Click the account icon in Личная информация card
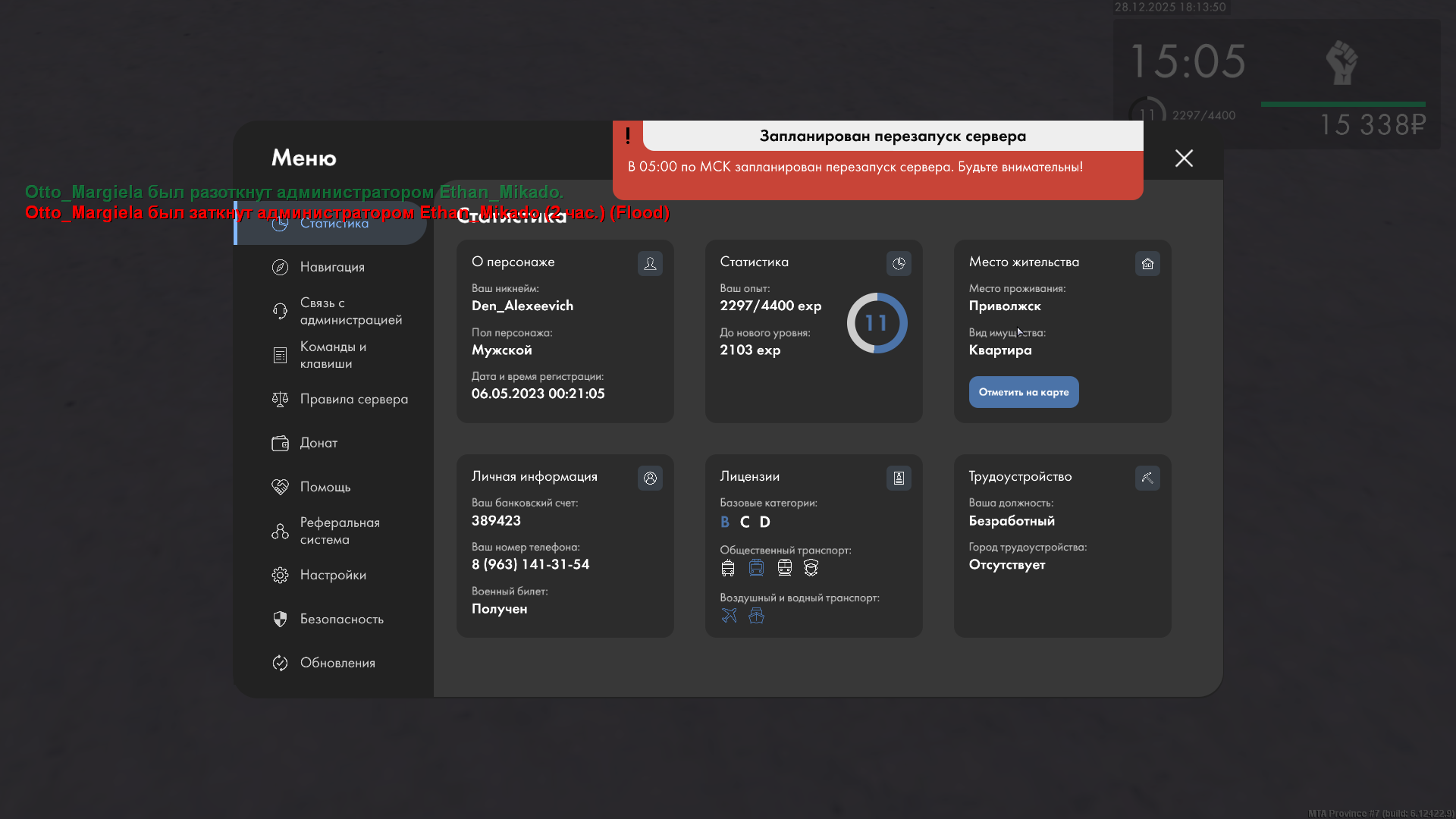 tap(650, 478)
